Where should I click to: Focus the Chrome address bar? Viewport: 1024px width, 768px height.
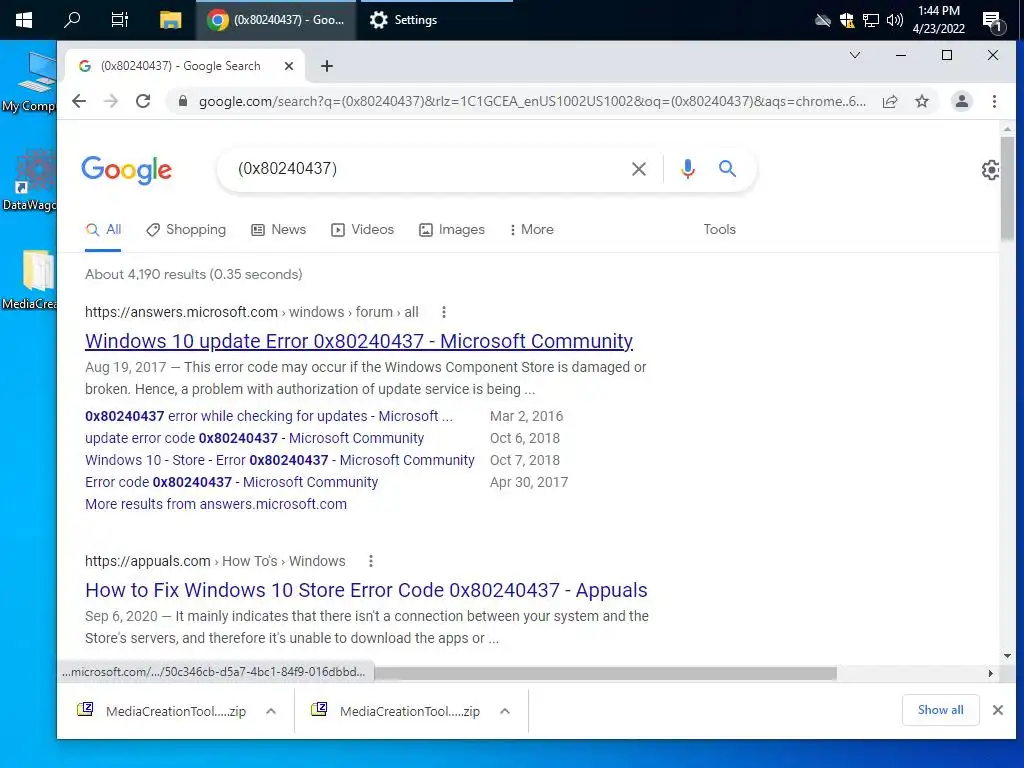532,101
